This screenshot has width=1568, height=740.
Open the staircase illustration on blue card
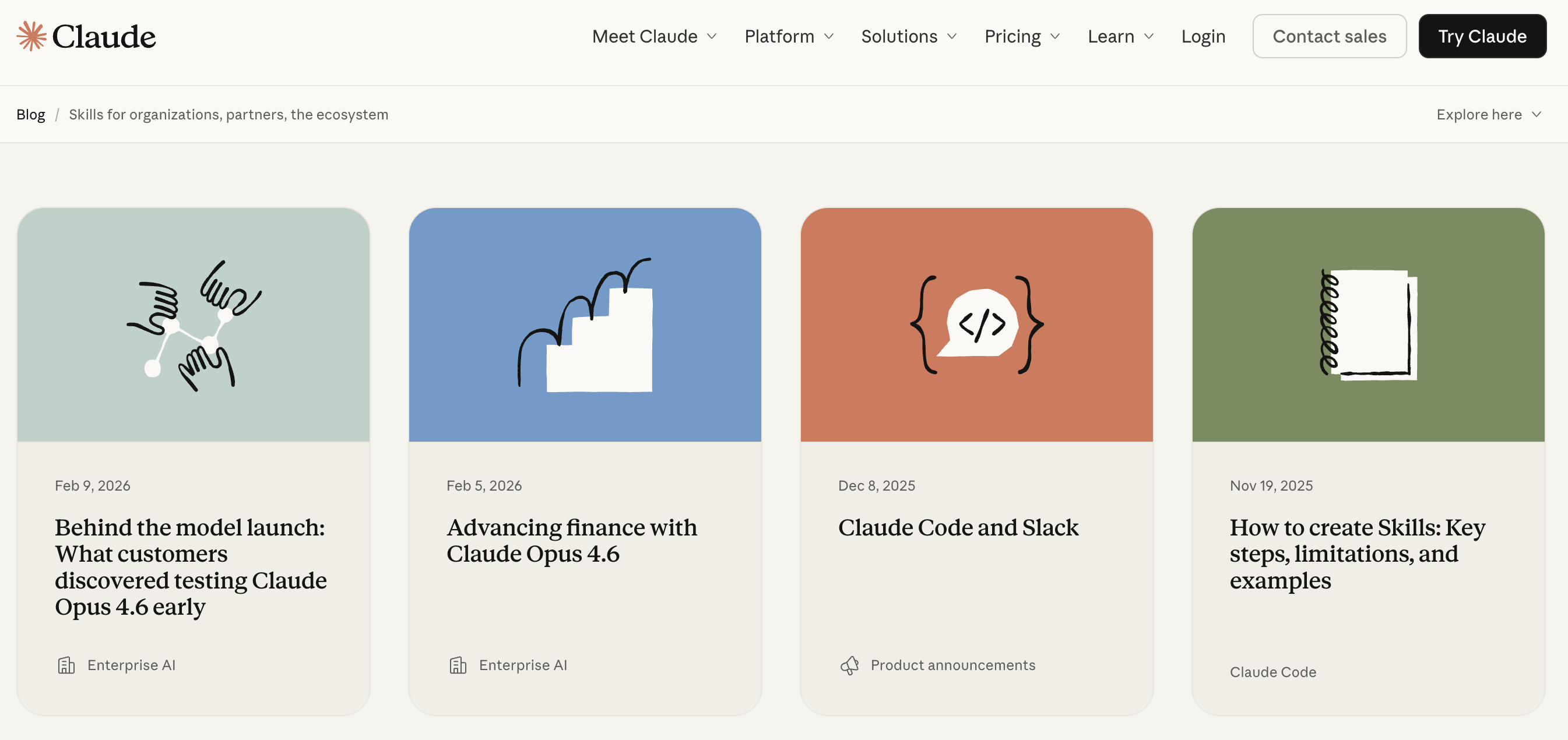click(x=585, y=325)
